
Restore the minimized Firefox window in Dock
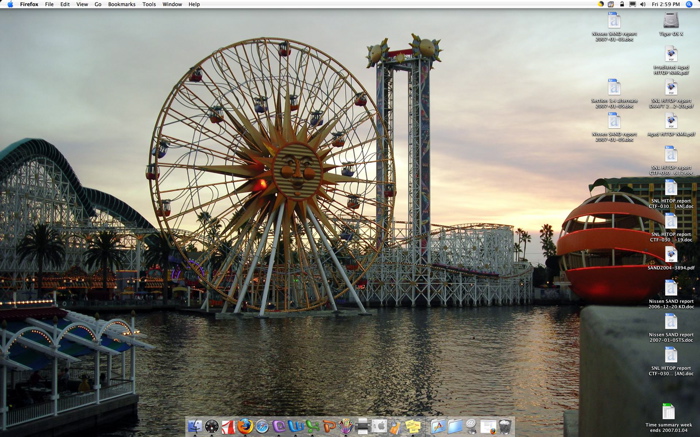tap(488, 426)
